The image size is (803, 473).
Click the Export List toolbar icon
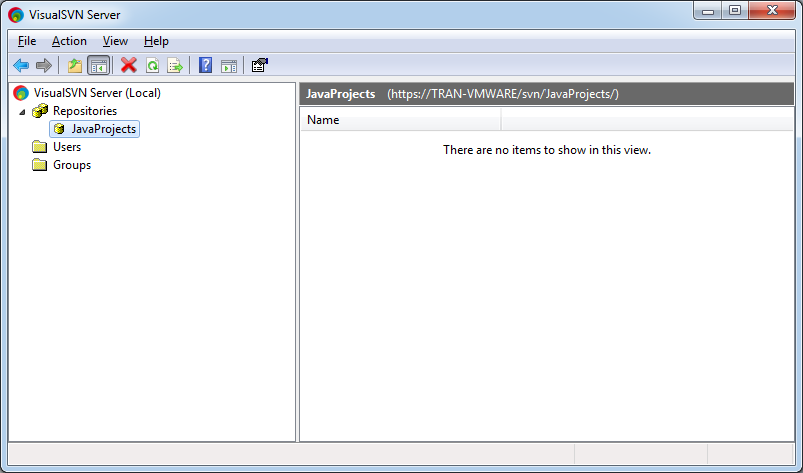tap(175, 66)
